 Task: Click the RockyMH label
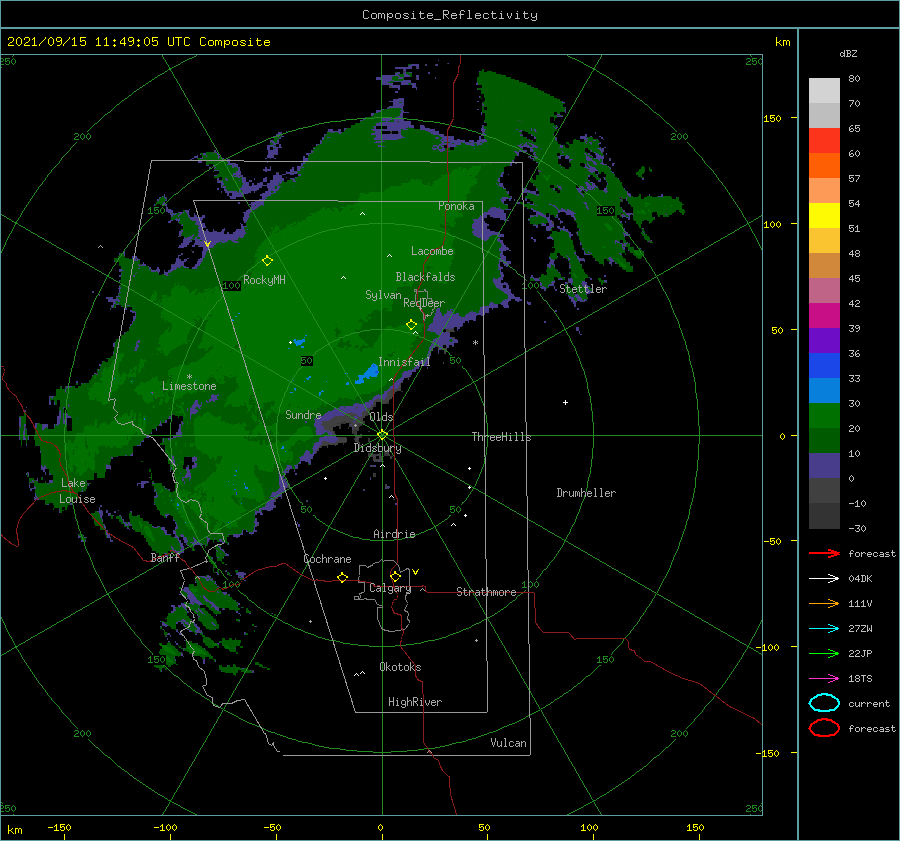(264, 280)
